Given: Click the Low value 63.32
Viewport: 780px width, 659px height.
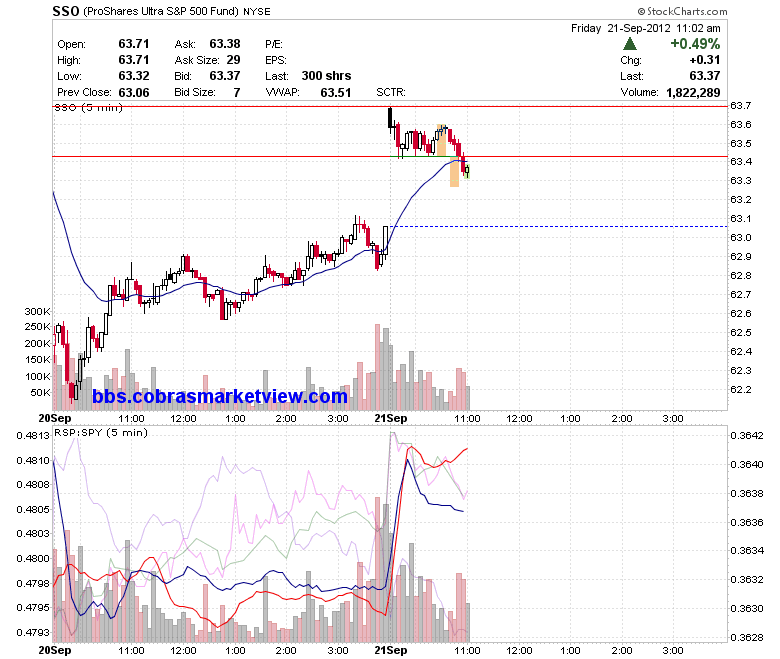Looking at the screenshot, I should pyautogui.click(x=134, y=76).
